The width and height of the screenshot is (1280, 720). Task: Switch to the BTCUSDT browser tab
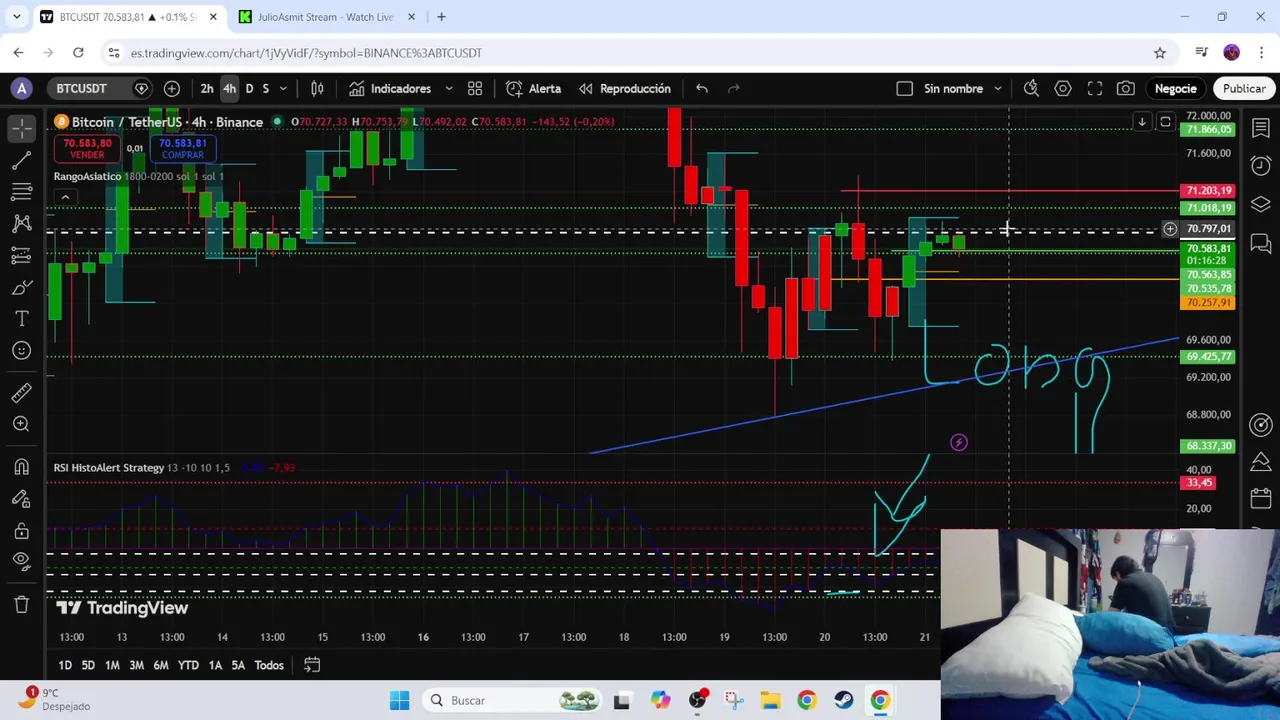pos(127,17)
